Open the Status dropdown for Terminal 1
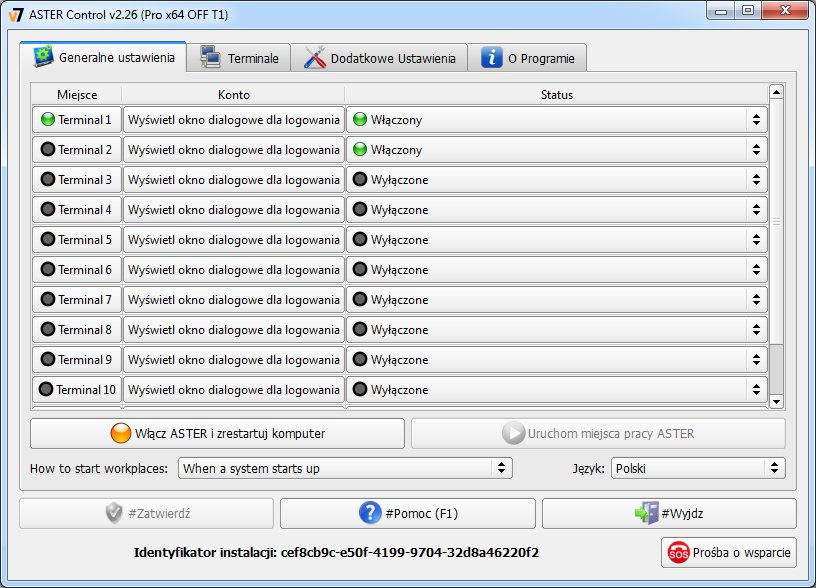816x588 pixels. click(x=557, y=120)
